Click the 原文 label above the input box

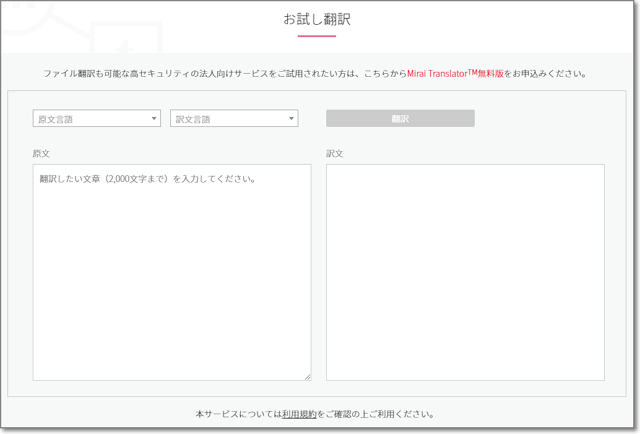(41, 154)
